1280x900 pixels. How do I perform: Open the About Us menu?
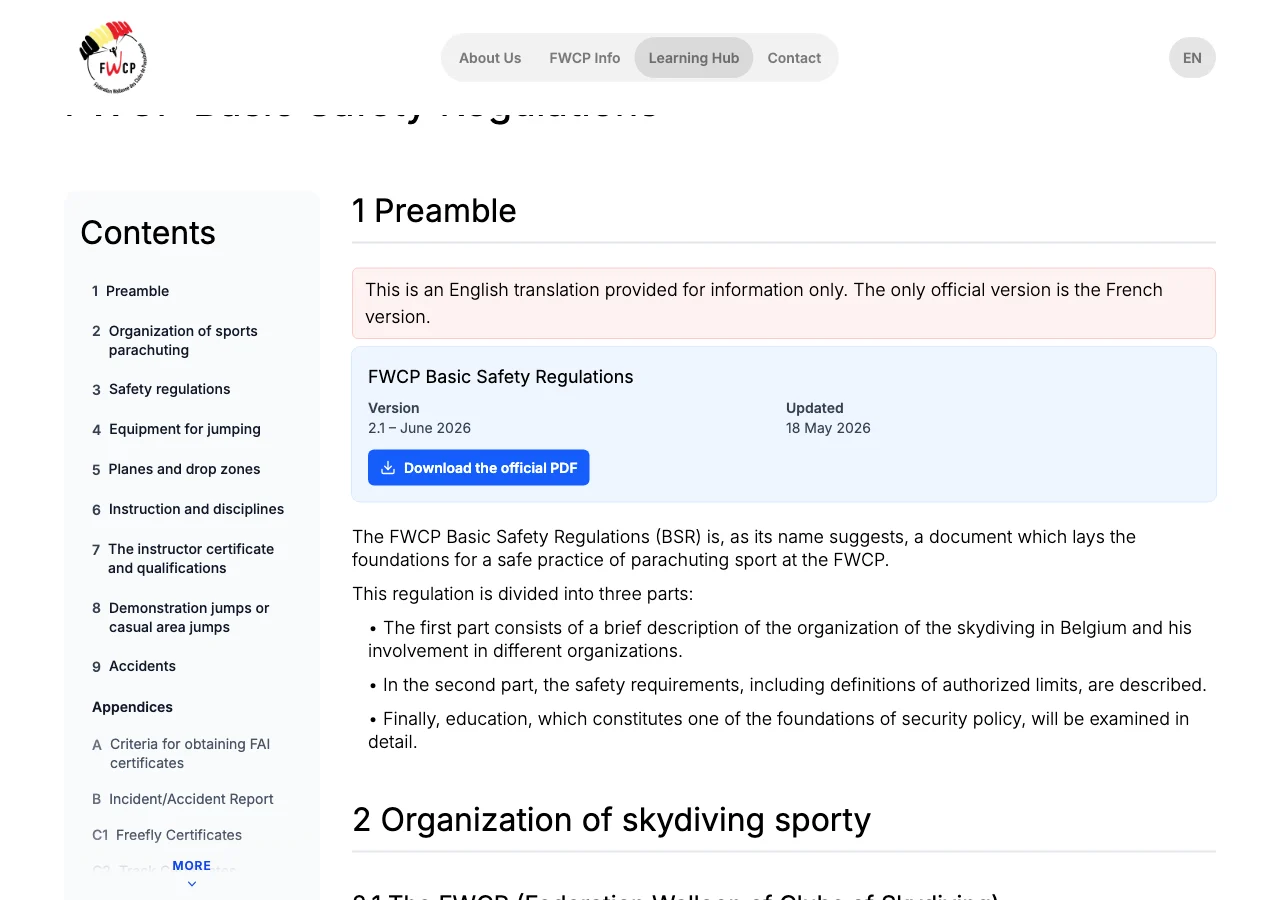(490, 58)
